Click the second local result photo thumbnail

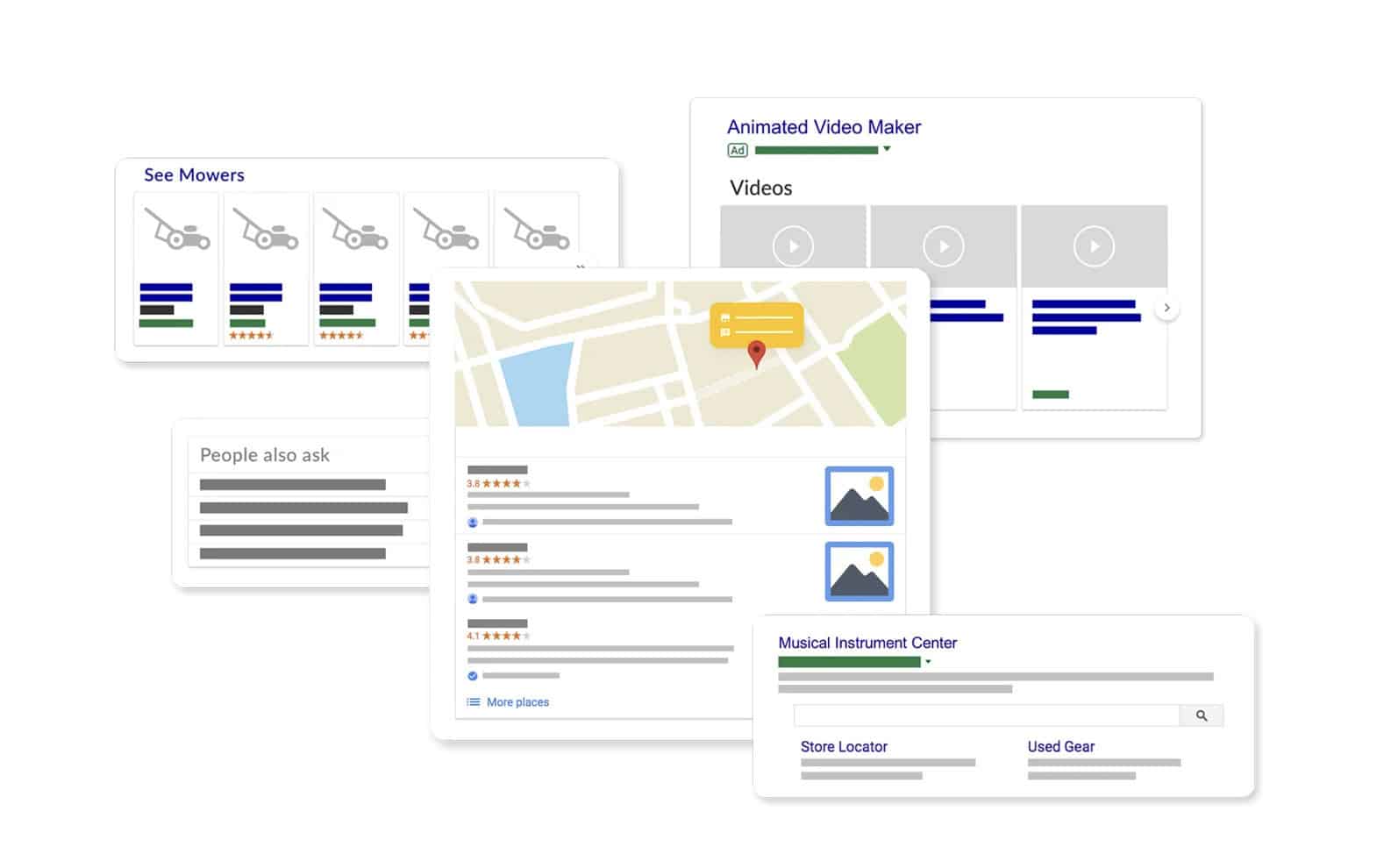[x=859, y=572]
